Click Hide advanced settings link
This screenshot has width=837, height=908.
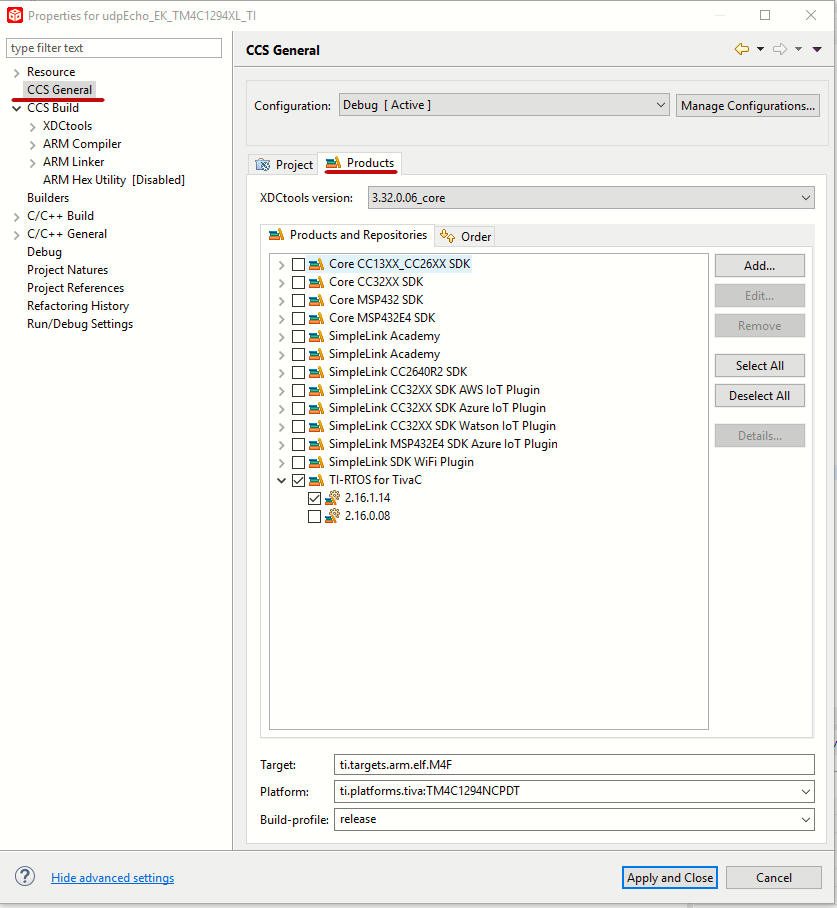(112, 877)
